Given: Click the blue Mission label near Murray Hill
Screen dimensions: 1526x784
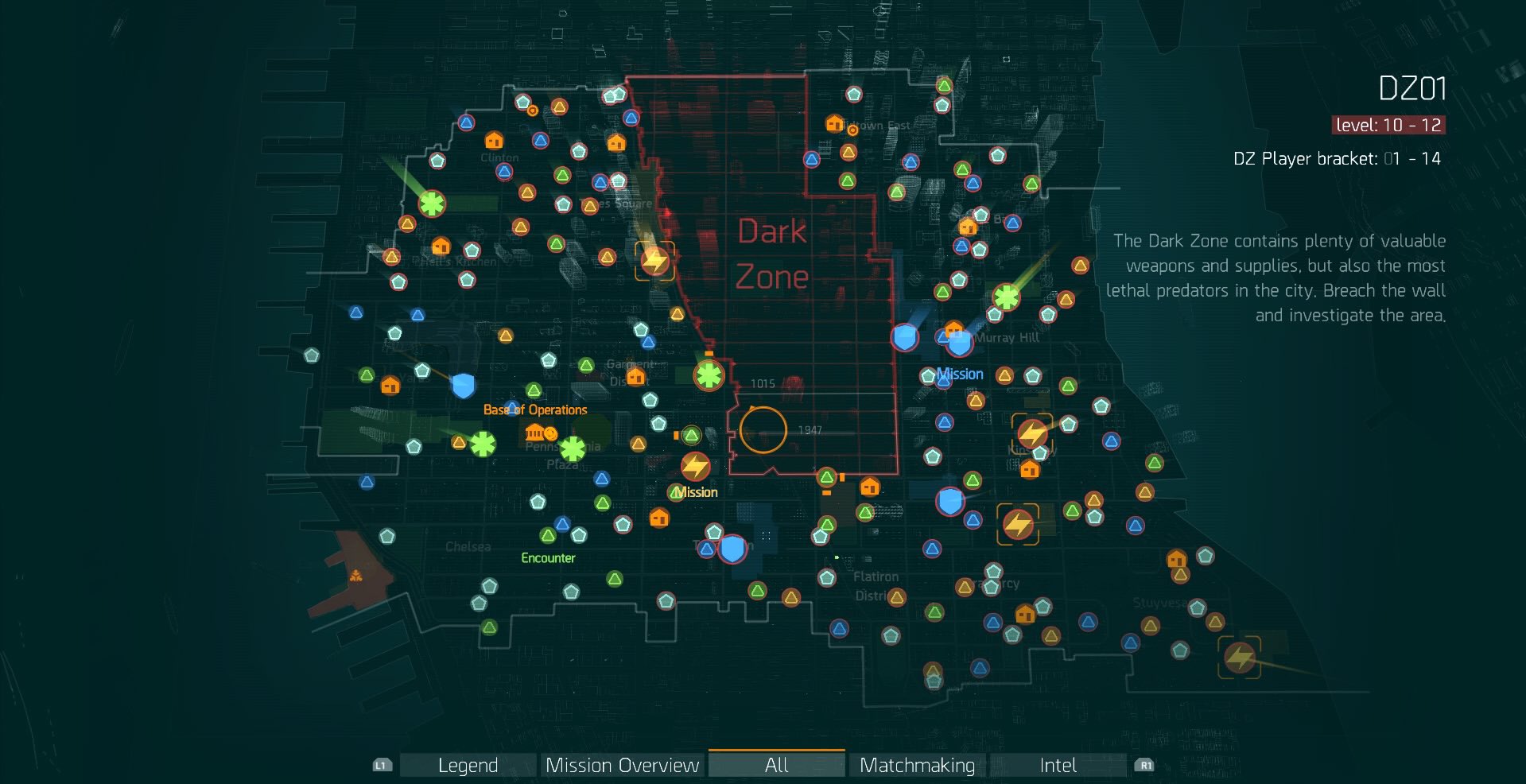Looking at the screenshot, I should pos(960,374).
